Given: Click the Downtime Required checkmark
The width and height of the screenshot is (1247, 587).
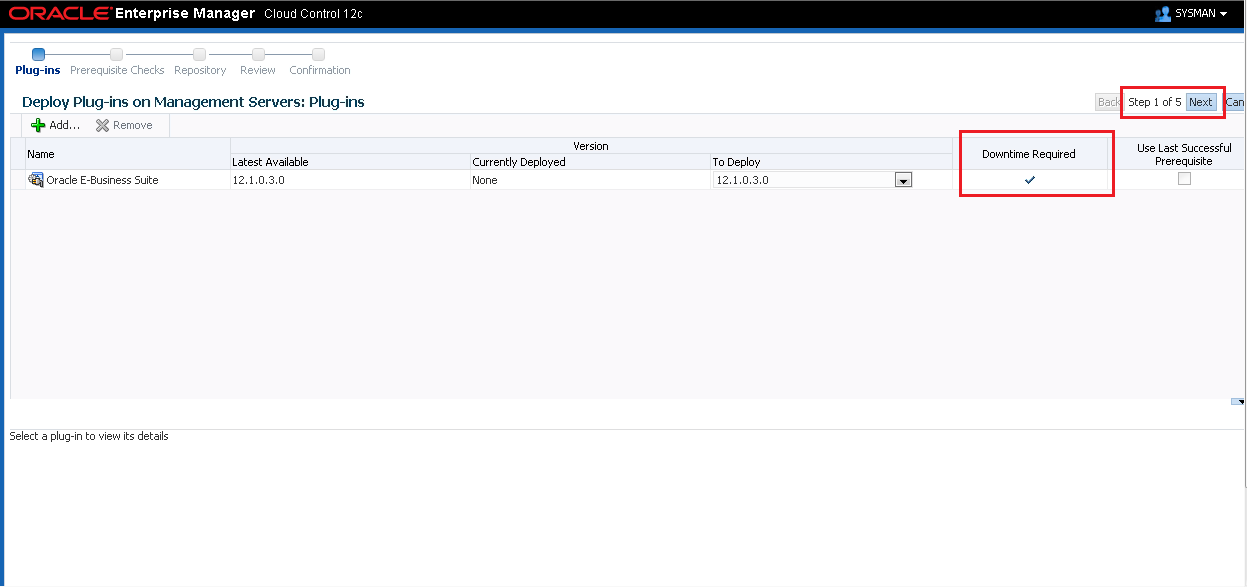Looking at the screenshot, I should click(x=1029, y=180).
